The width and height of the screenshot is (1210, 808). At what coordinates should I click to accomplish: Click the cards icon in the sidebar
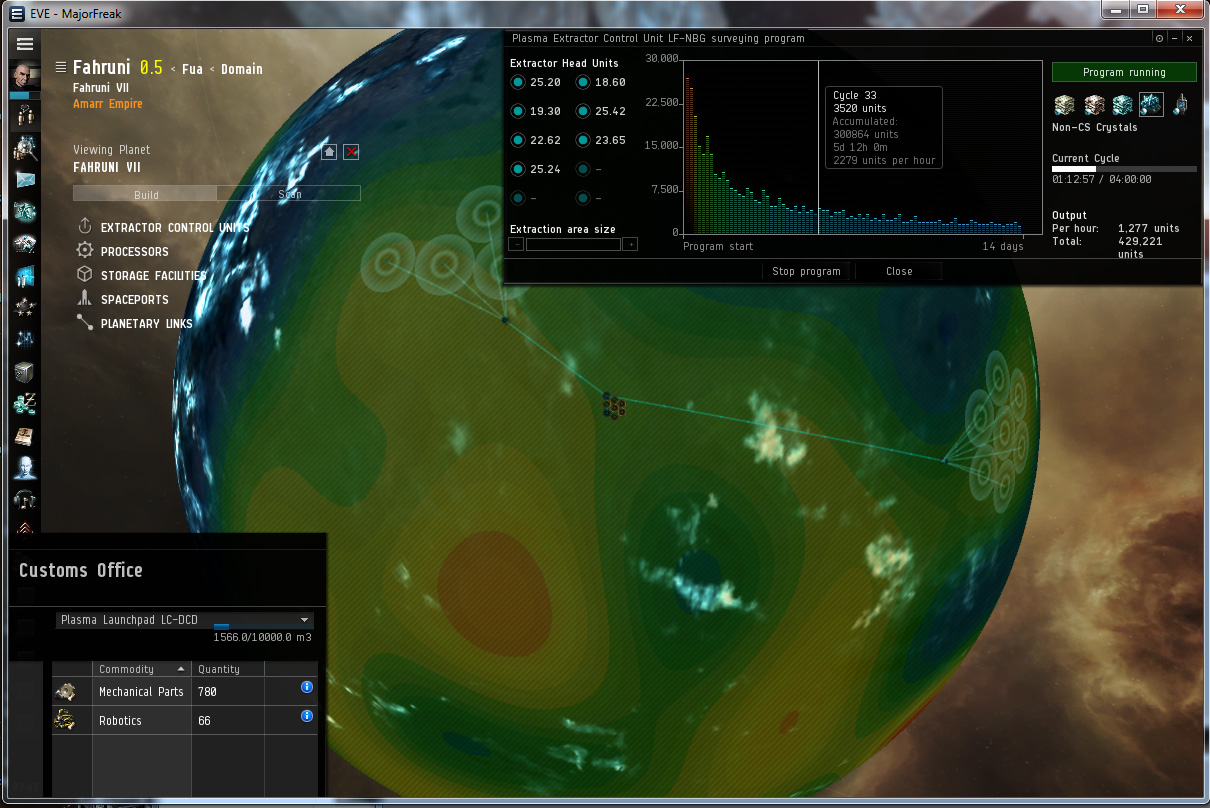[x=25, y=243]
